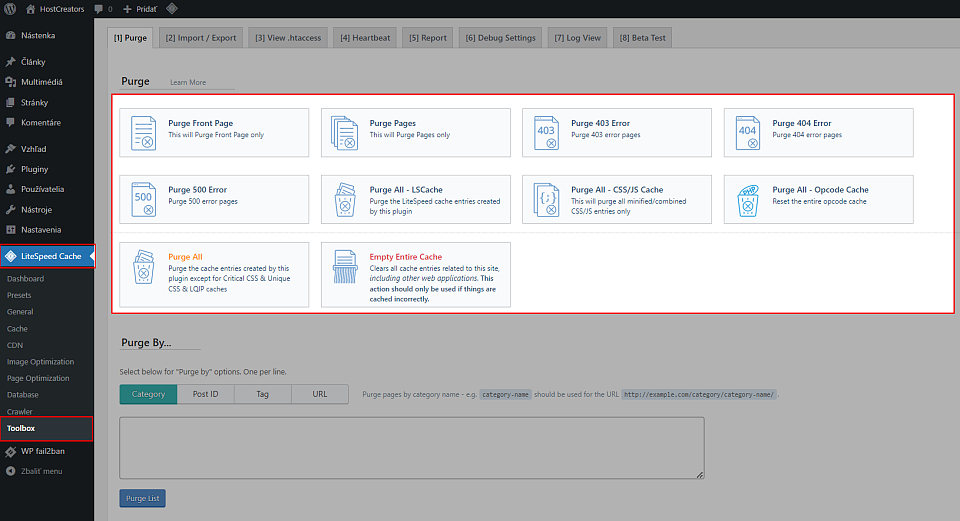
Task: Click the Purge All trash bin icon
Action: pos(143,267)
